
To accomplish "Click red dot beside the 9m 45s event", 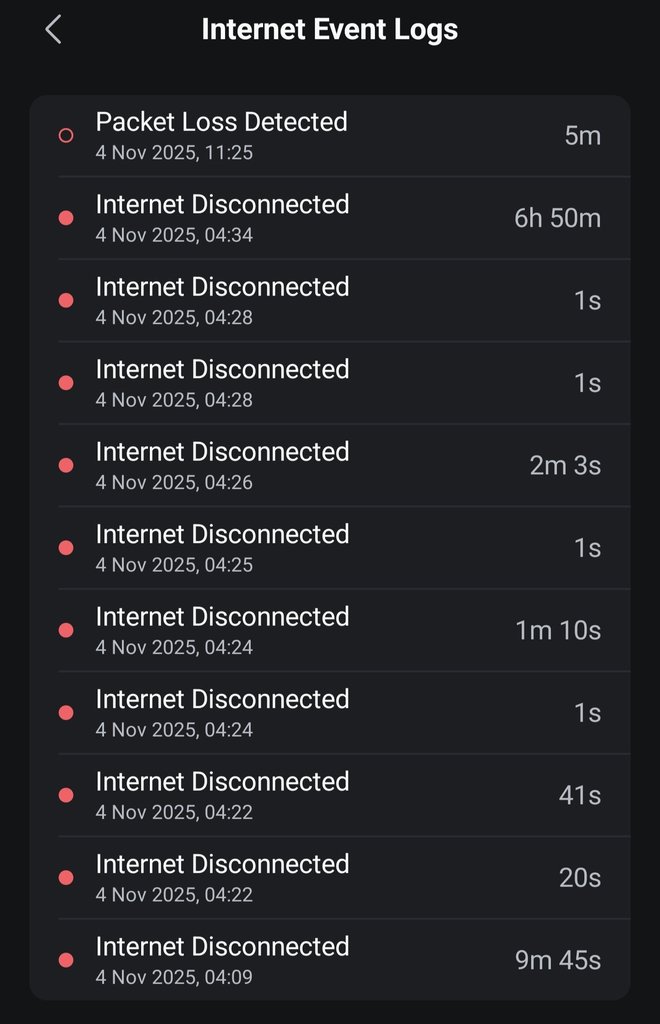I will tap(66, 960).
